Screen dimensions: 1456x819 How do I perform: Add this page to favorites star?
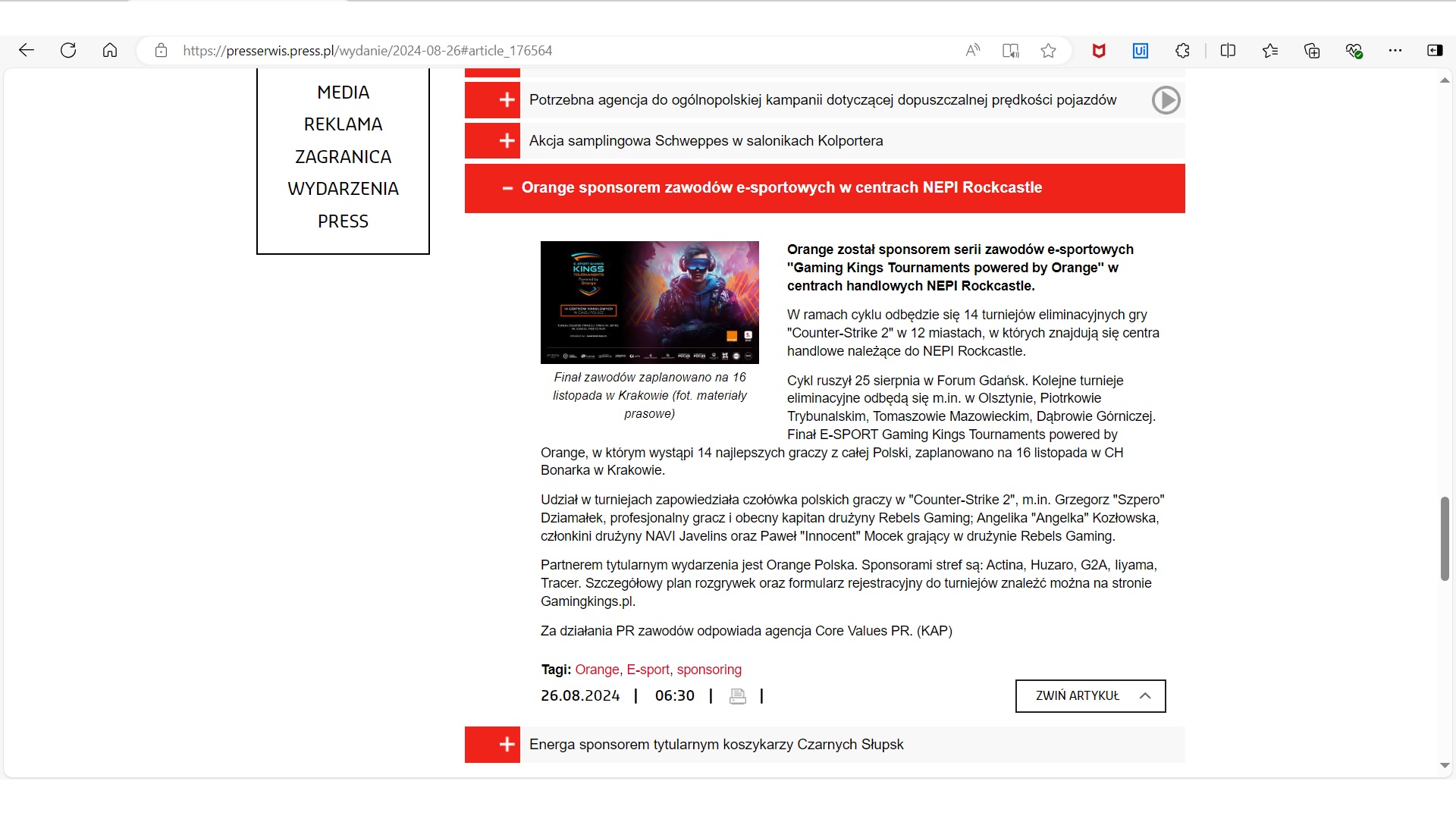[x=1048, y=50]
